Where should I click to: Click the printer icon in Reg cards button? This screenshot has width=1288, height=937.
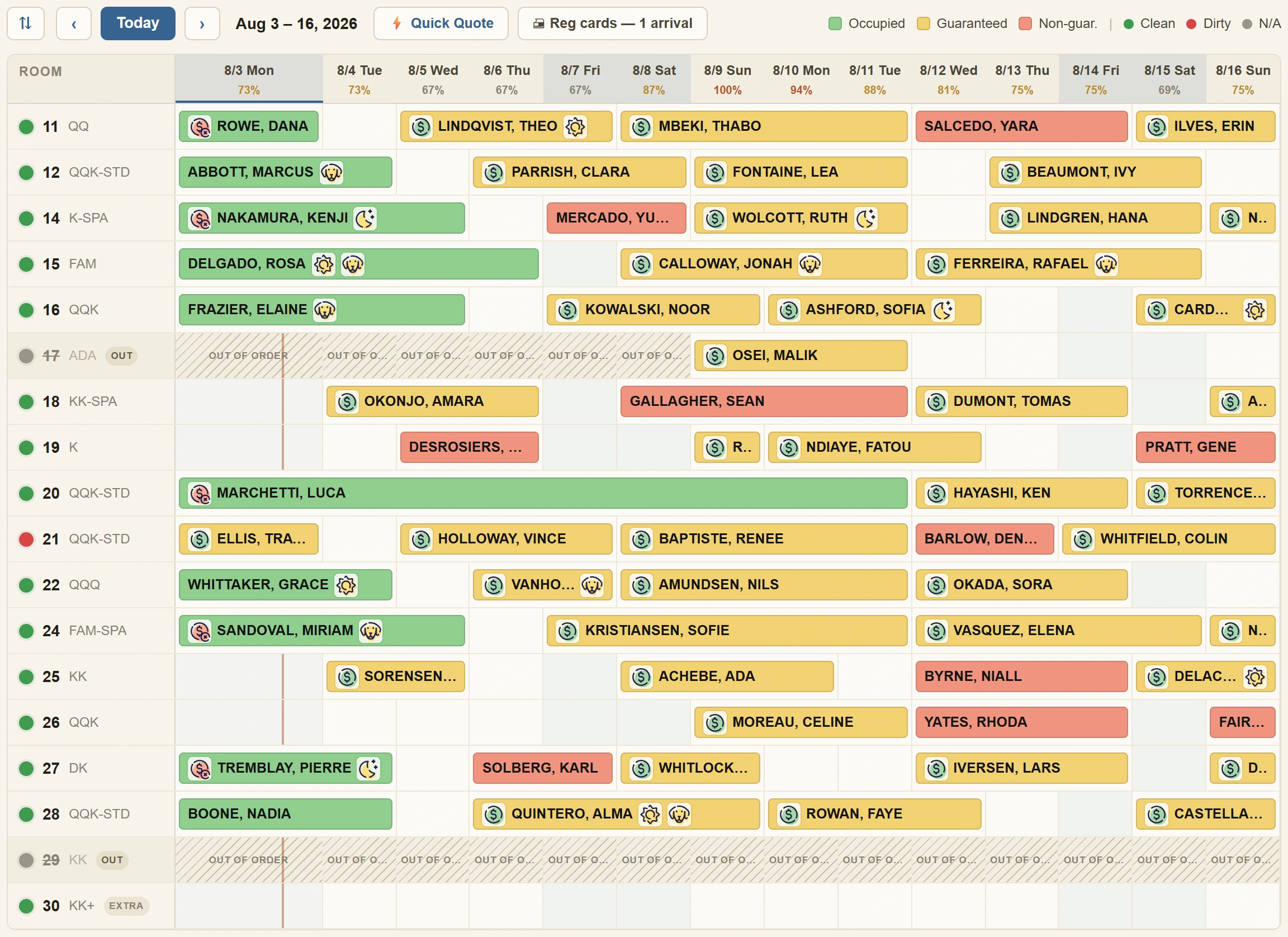[538, 24]
